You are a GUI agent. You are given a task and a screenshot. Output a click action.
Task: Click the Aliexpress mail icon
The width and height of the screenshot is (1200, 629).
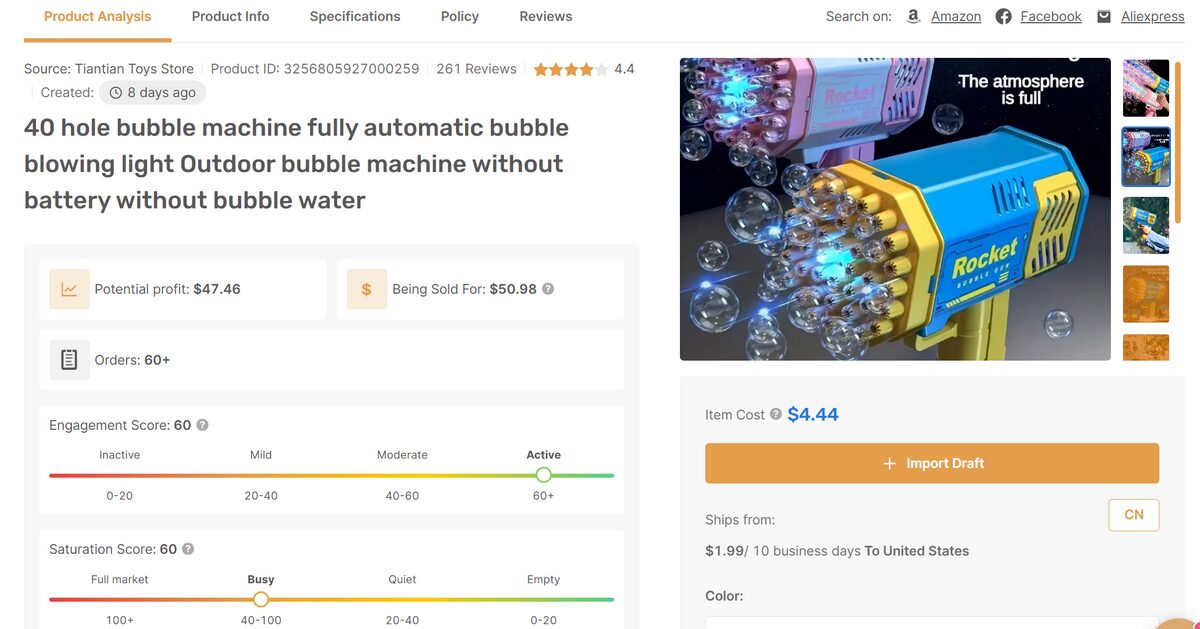click(1103, 16)
